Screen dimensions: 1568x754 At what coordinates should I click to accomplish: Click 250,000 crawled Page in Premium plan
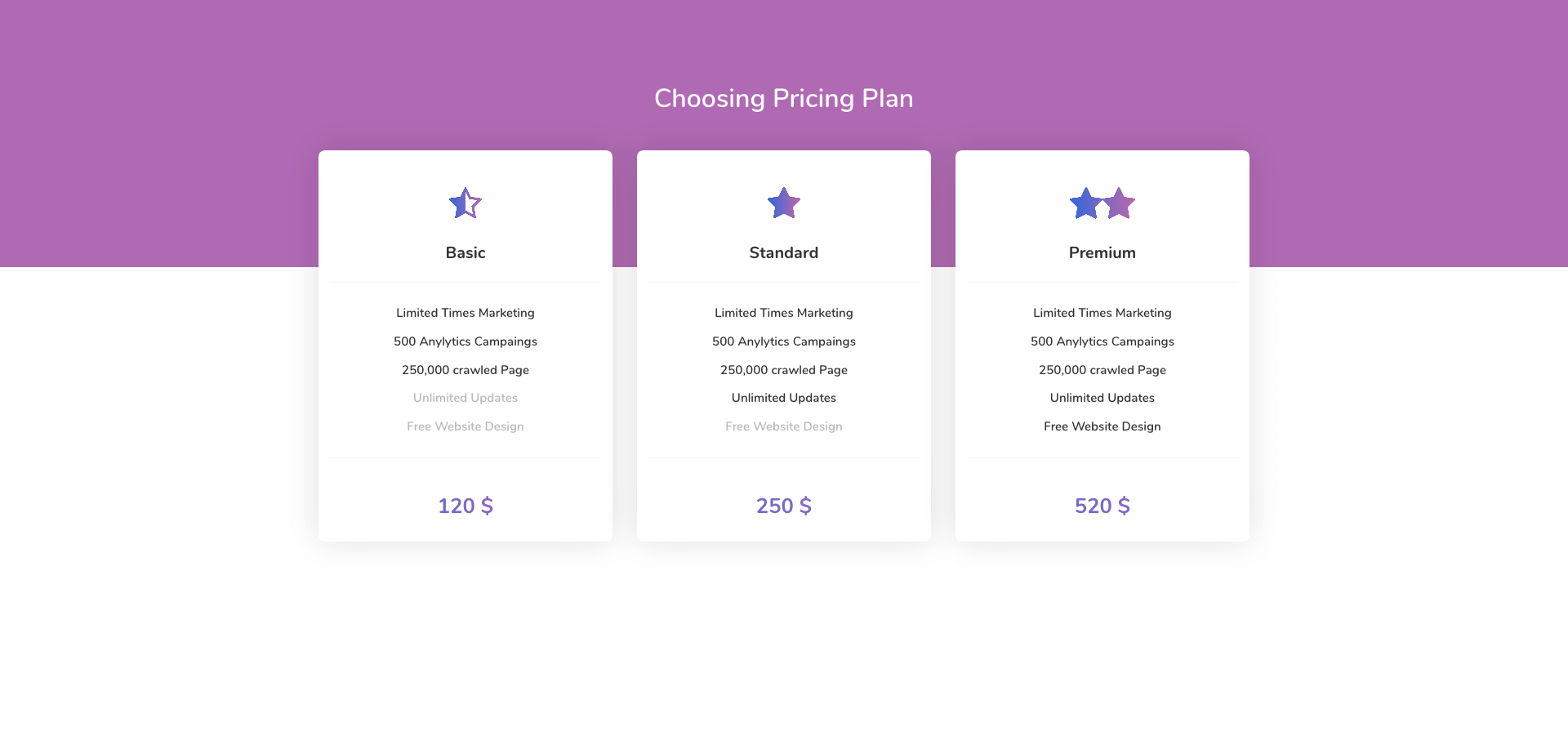(x=1102, y=370)
